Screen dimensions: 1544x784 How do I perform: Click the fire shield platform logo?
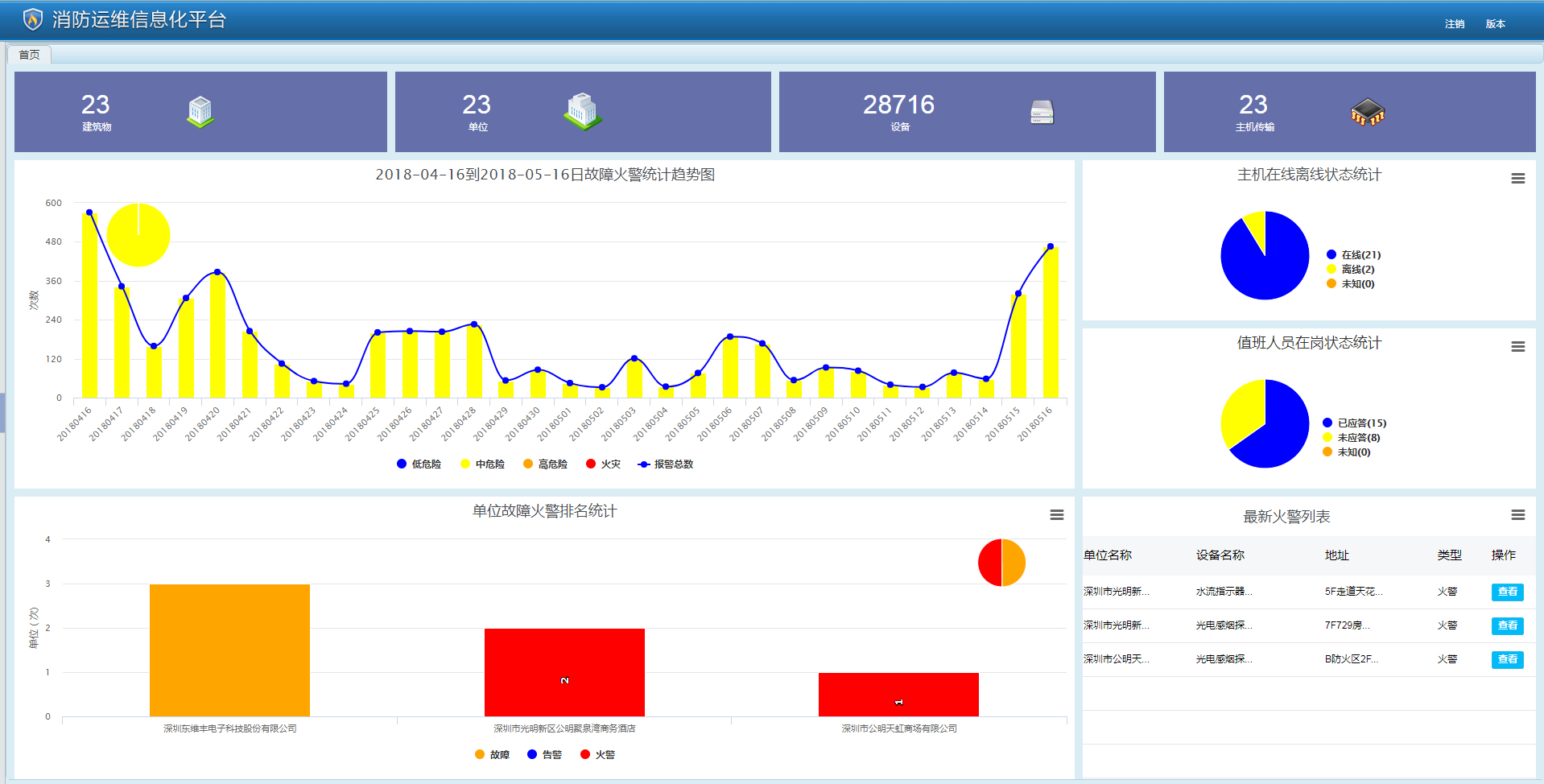[x=32, y=19]
